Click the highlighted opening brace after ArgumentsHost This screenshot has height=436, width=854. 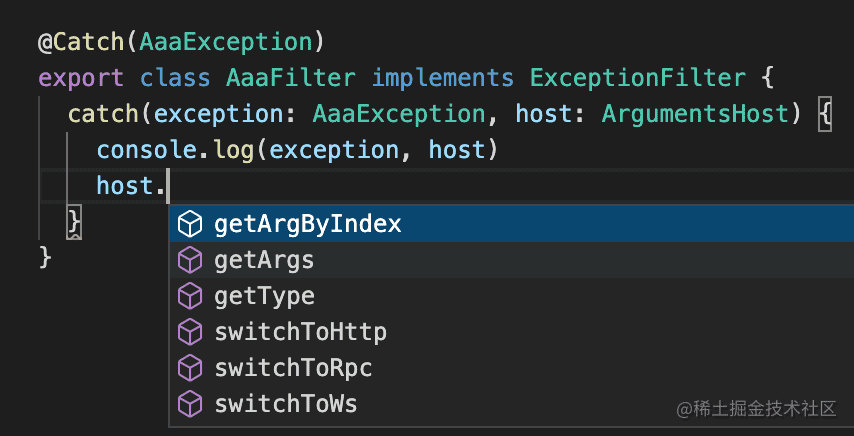825,114
